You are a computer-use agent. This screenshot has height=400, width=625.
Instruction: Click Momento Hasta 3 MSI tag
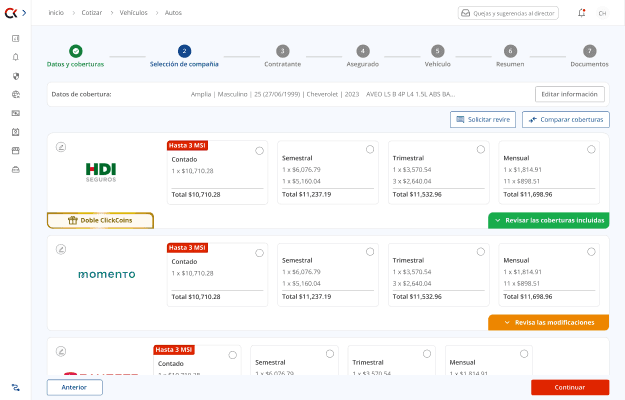(187, 248)
